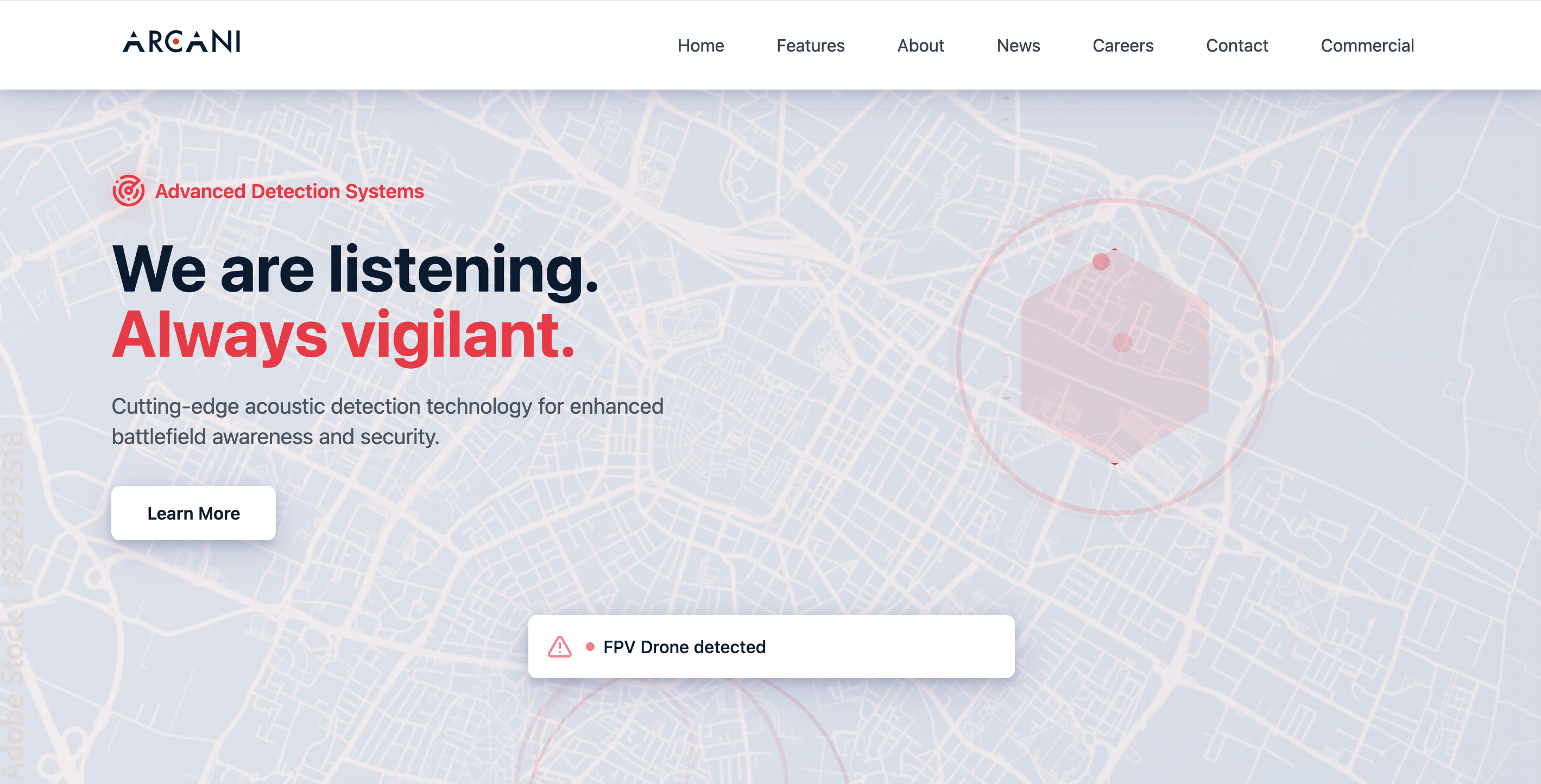Click the radar target icon
Viewport: 1541px width, 784px height.
128,191
